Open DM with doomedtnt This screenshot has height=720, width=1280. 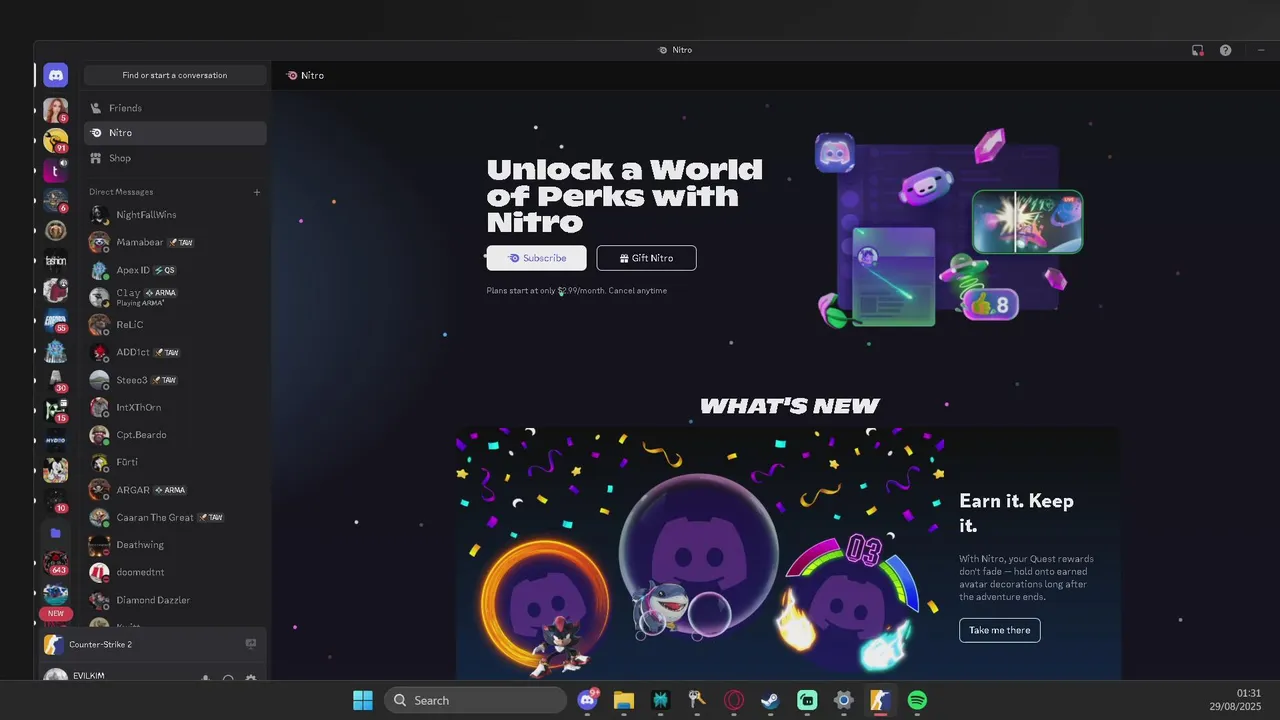[175, 572]
